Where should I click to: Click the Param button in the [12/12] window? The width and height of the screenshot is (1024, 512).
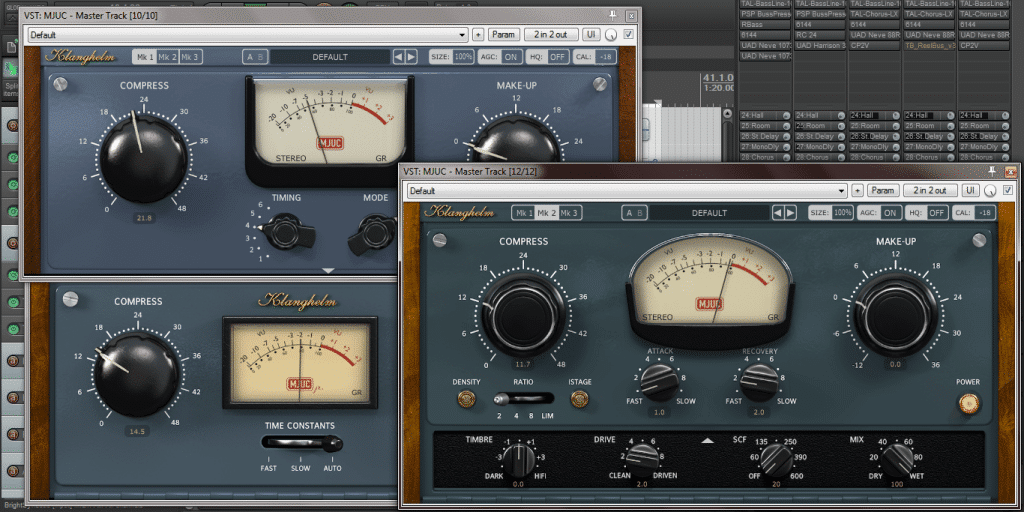click(882, 191)
